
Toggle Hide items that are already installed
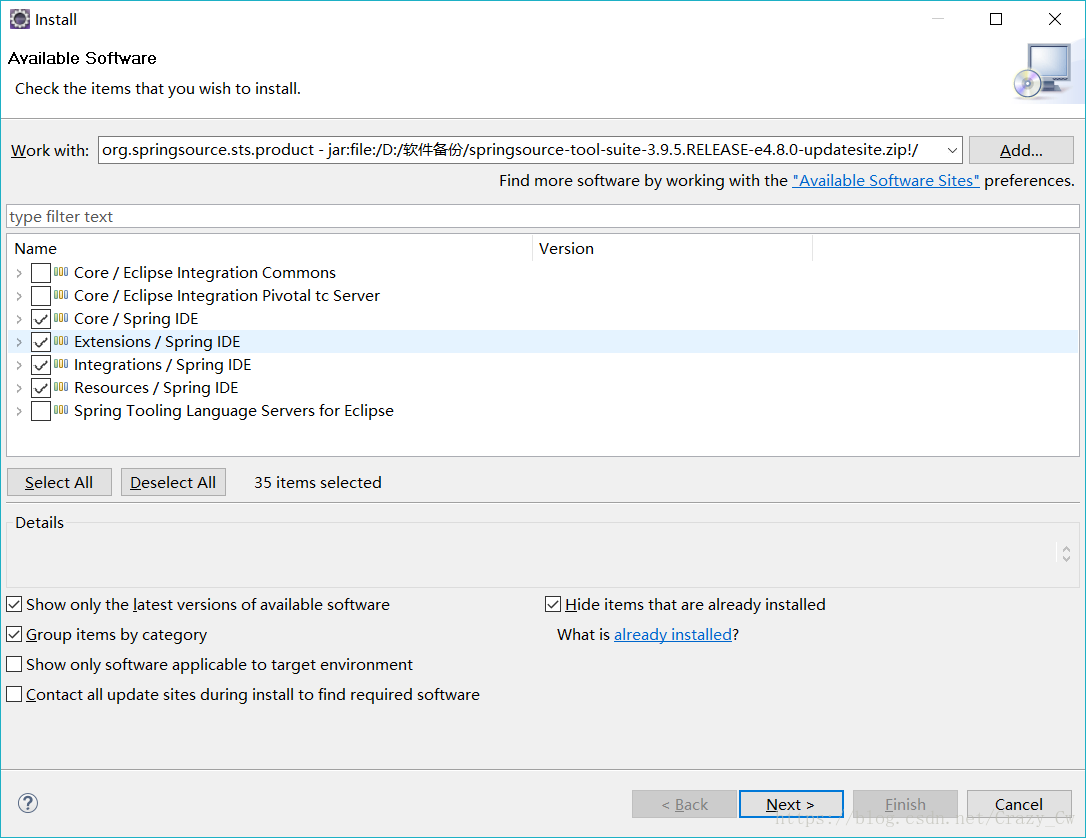pos(553,605)
